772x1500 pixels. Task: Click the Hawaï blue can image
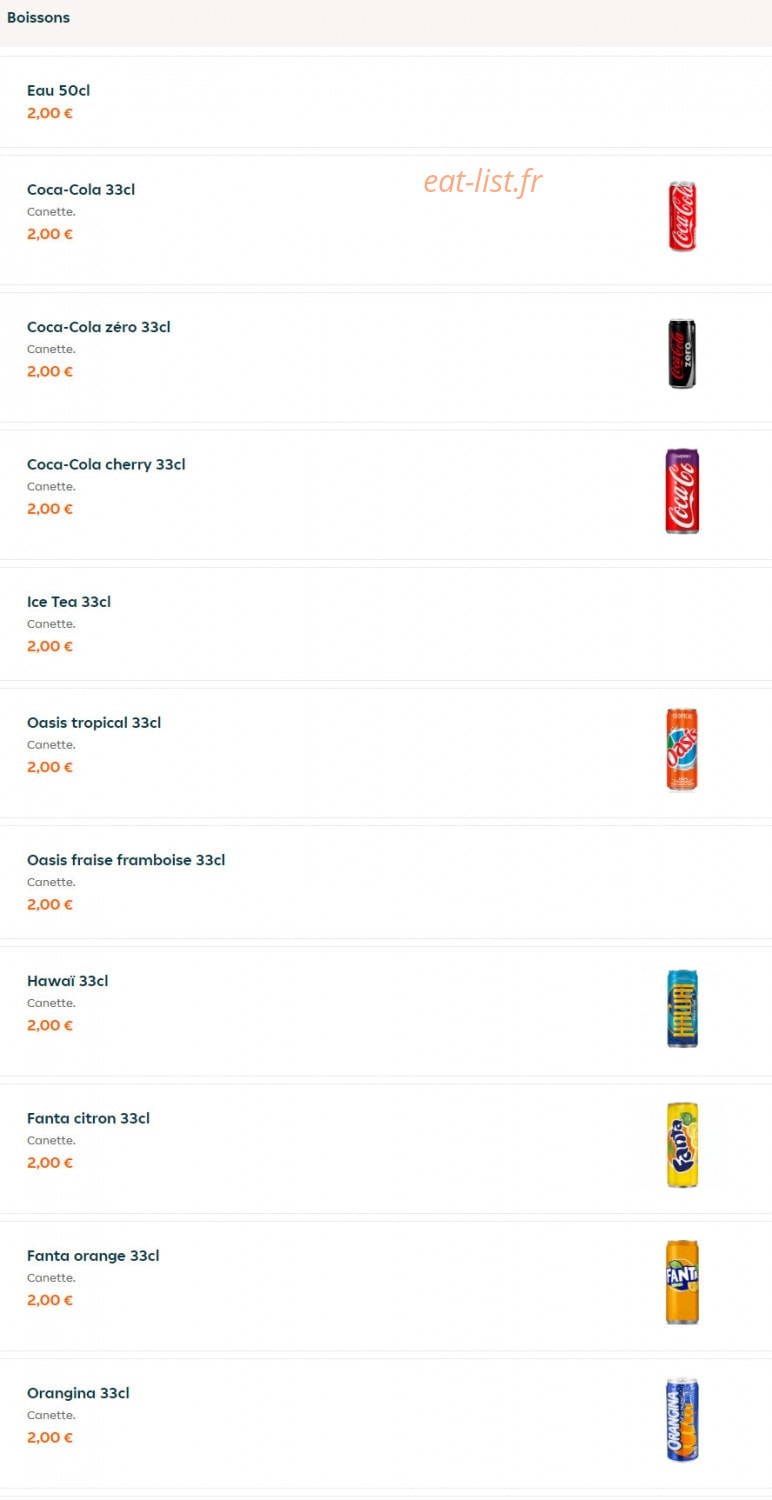click(x=682, y=1008)
